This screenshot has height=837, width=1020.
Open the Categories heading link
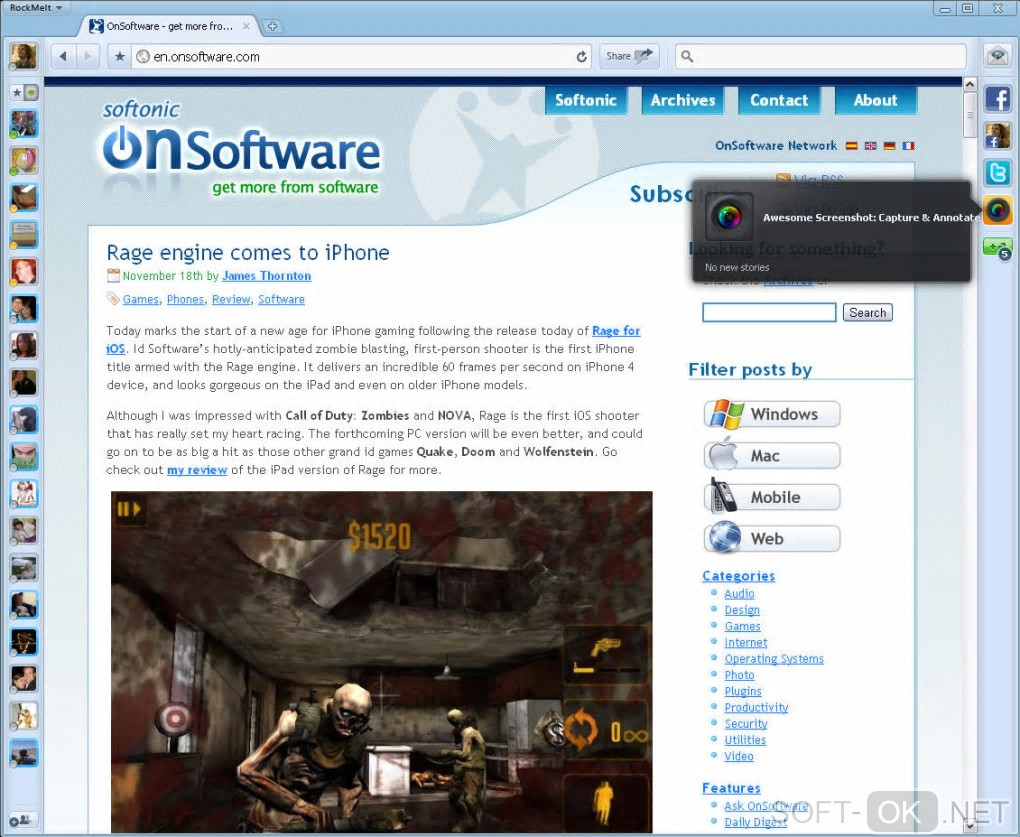[x=738, y=576]
